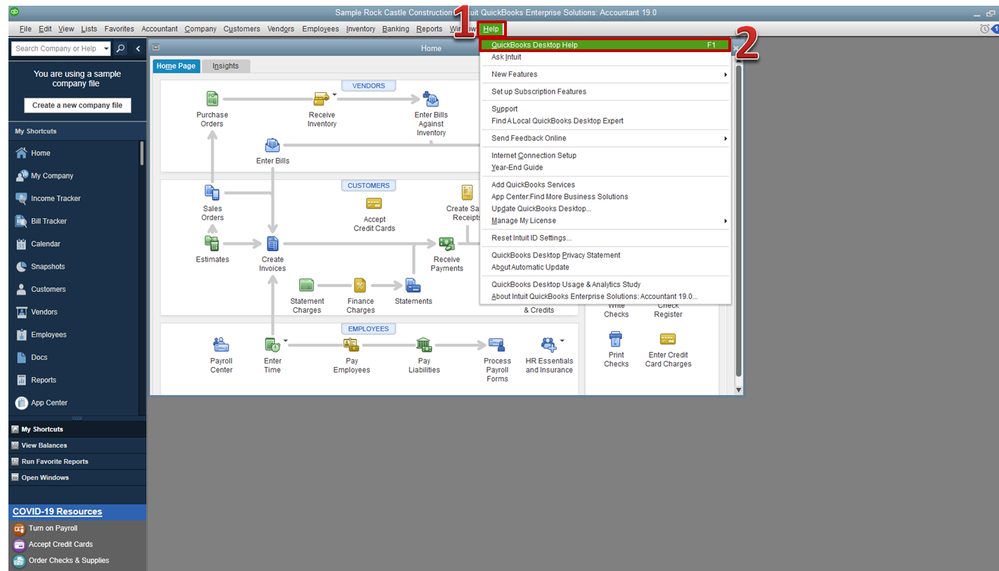The image size is (999, 571).
Task: Select Open Windows panel
Action: (78, 478)
